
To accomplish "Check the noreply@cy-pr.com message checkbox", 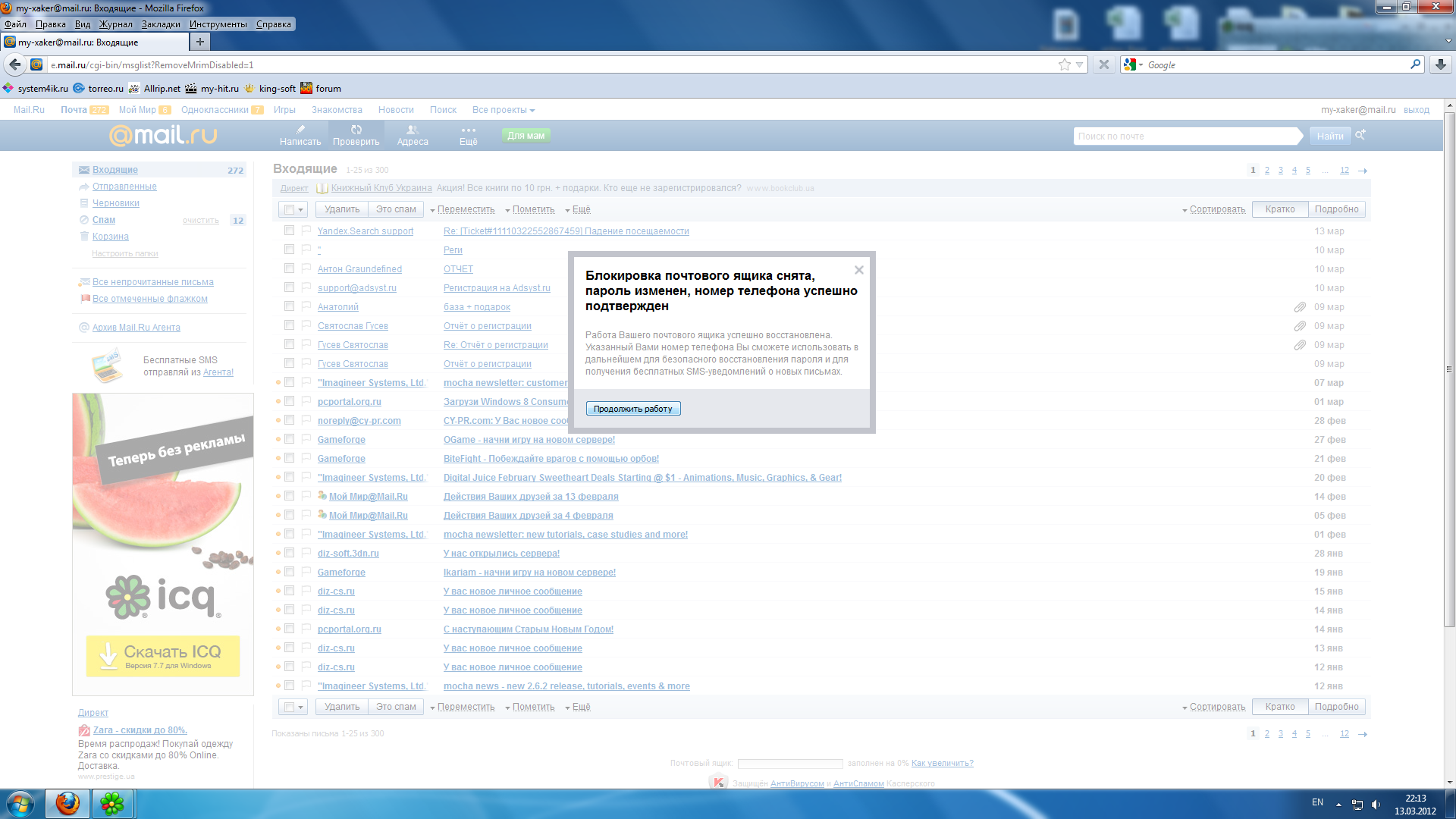I will pos(289,420).
